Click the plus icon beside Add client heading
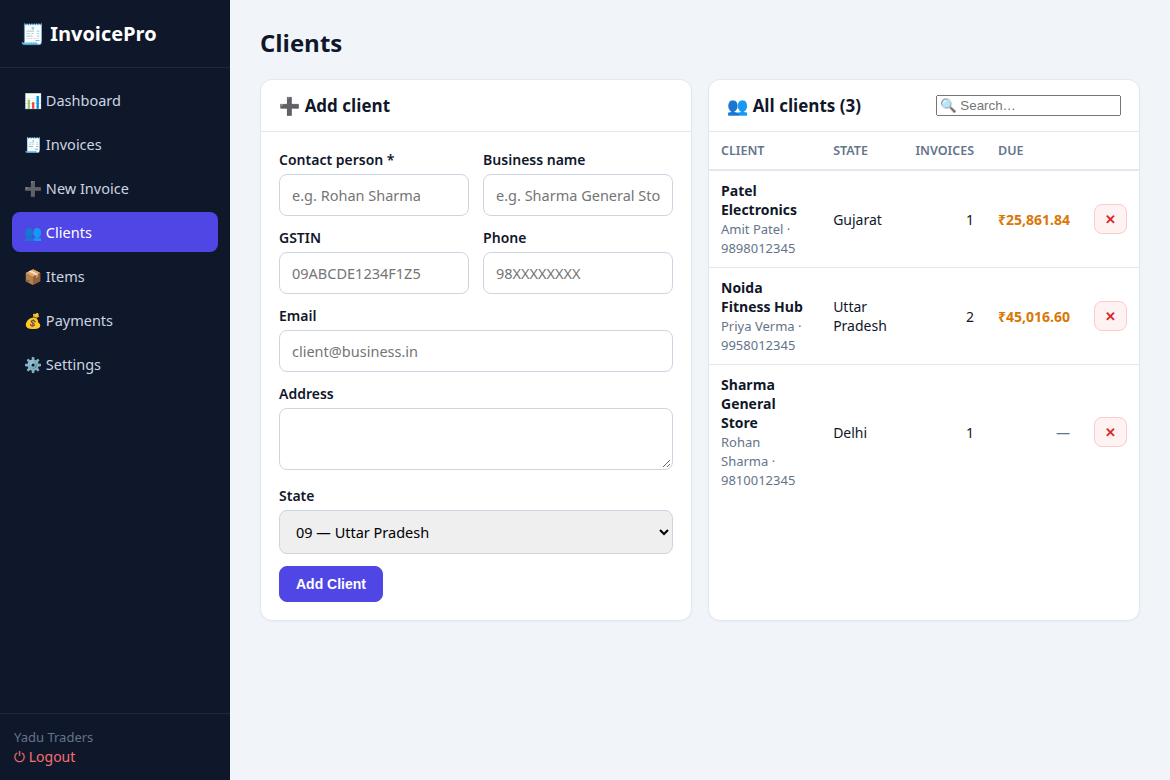This screenshot has height=780, width=1170. (290, 106)
